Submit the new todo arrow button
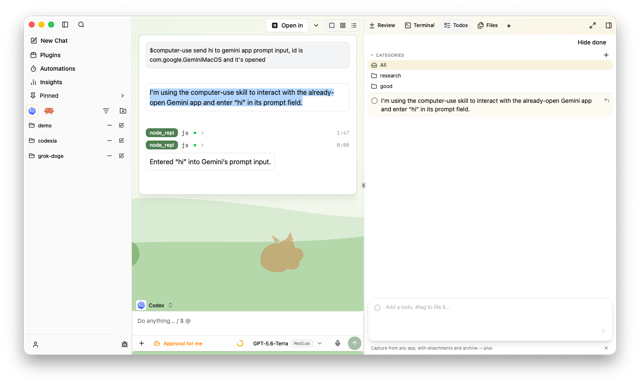Screen dimensions: 640x386 point(603,331)
